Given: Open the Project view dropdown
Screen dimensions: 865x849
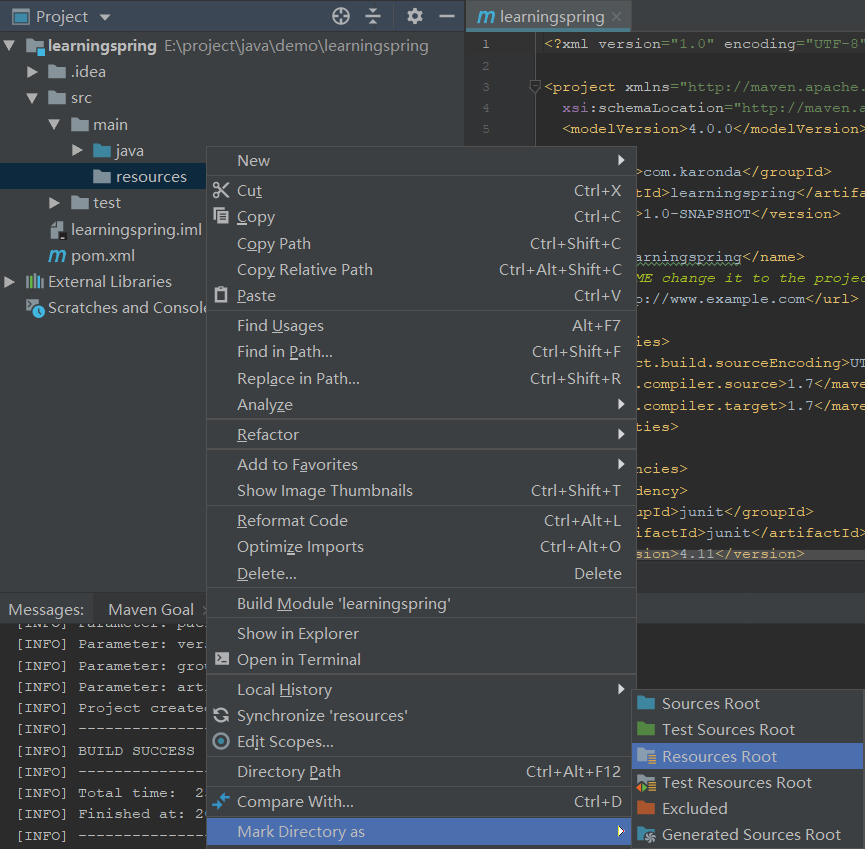Looking at the screenshot, I should [x=105, y=17].
